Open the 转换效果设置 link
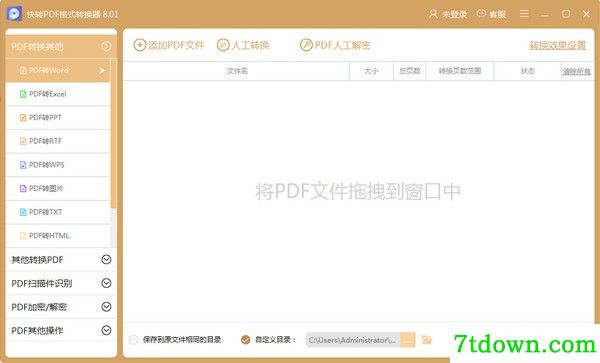 [x=558, y=45]
